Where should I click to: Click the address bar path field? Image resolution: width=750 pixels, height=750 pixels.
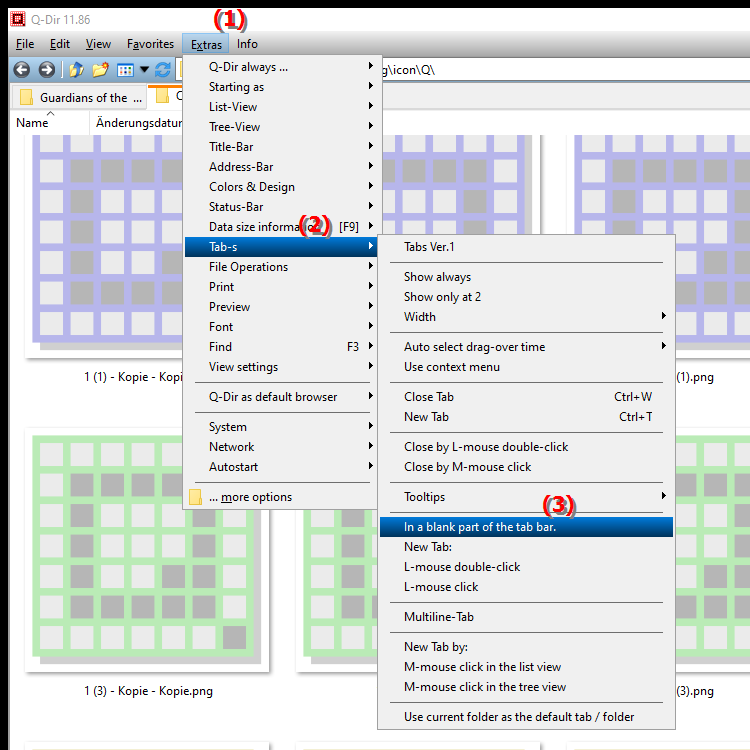pyautogui.click(x=564, y=70)
